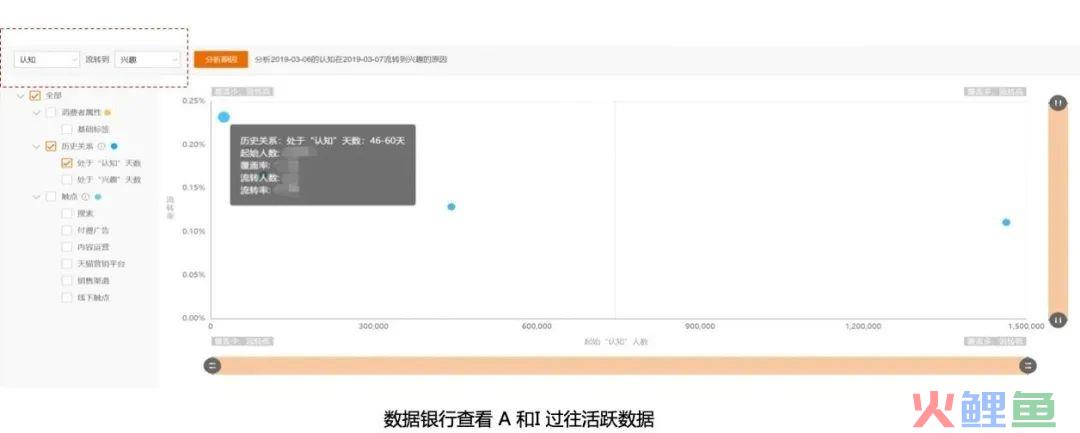The image size is (1080, 433).
Task: Check the 触点 checkbox
Action: click(x=51, y=197)
